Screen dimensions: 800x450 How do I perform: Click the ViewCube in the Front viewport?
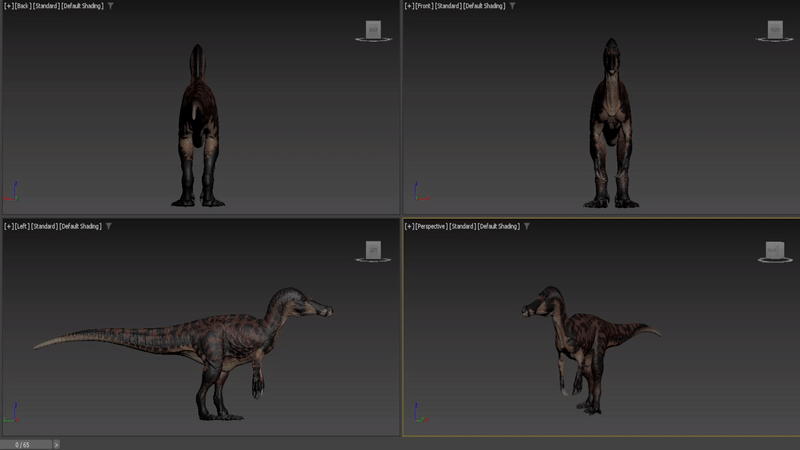[x=775, y=30]
